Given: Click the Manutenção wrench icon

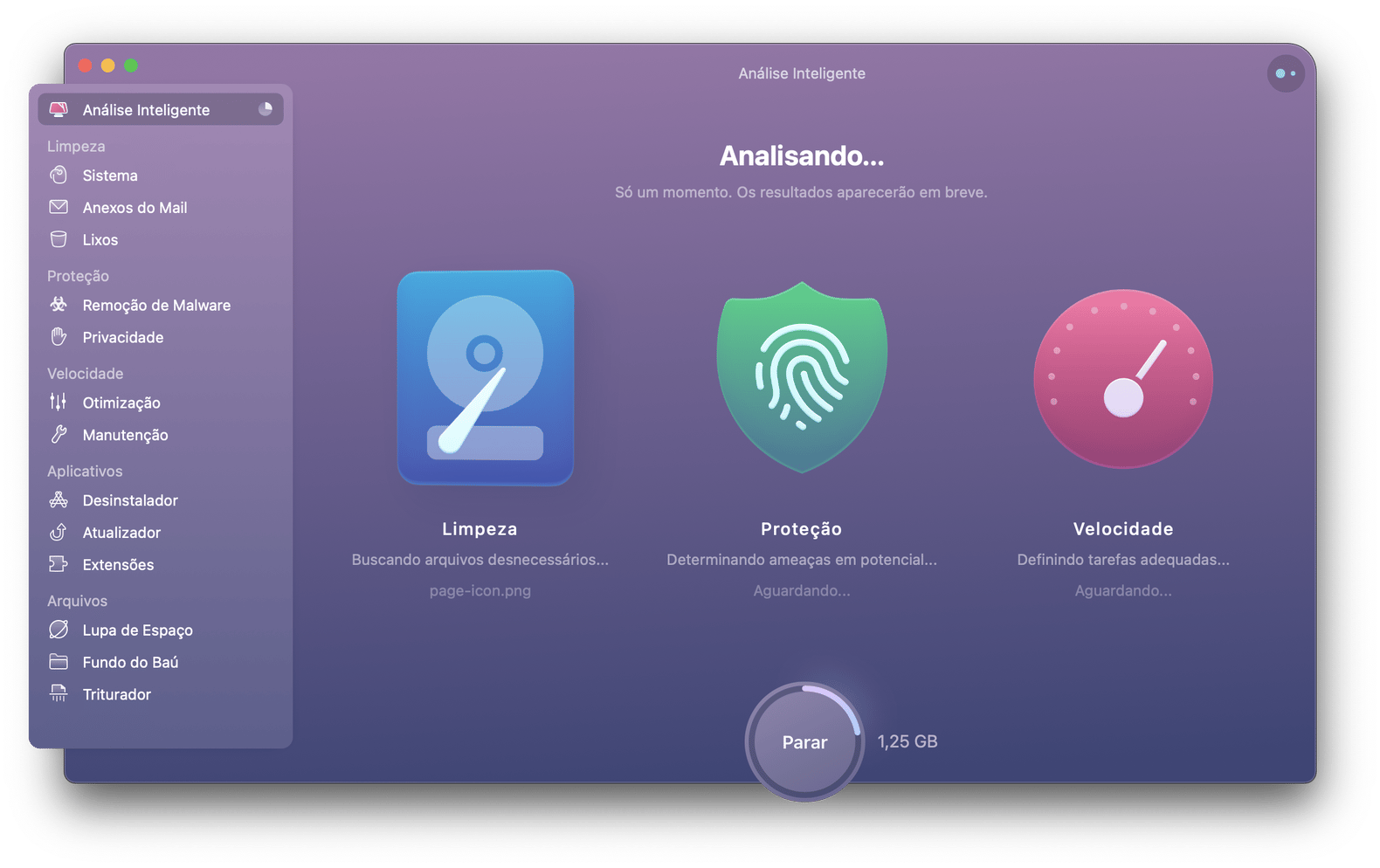Looking at the screenshot, I should 59,434.
